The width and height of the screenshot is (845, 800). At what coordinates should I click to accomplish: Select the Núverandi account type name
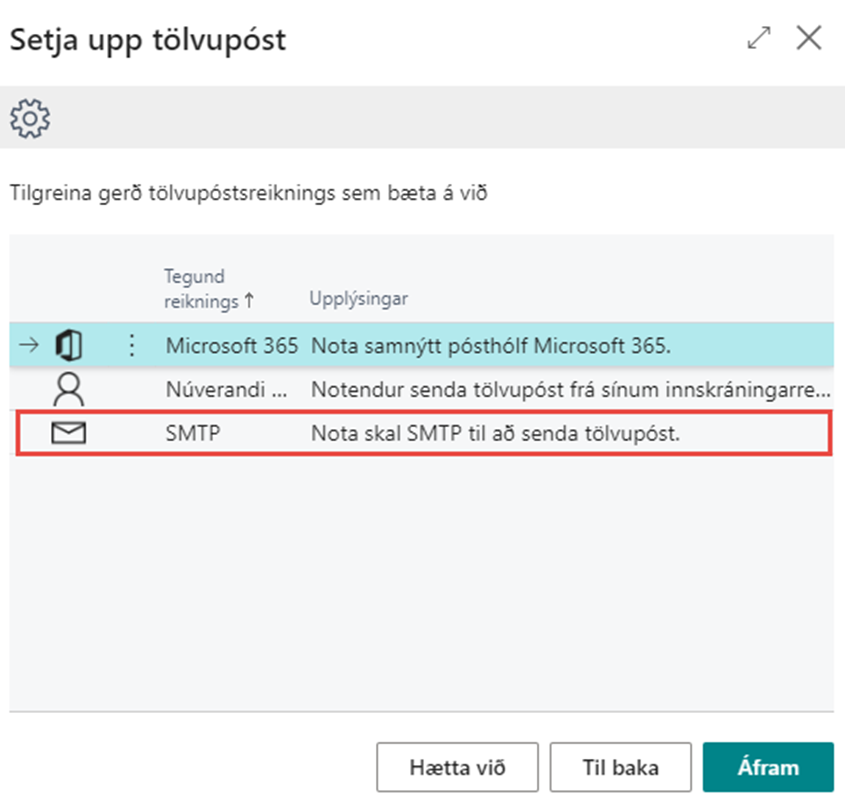click(231, 389)
